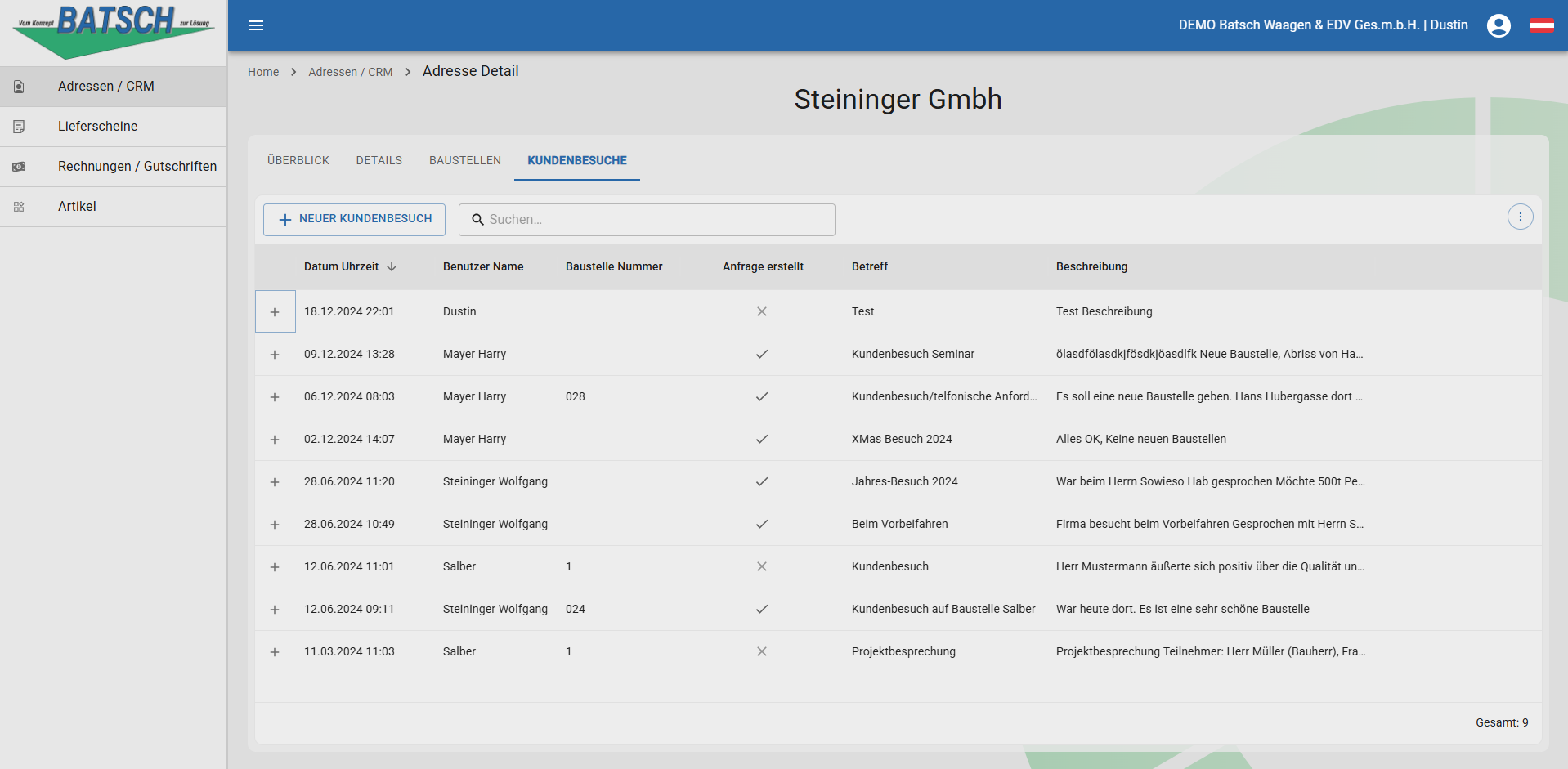1568x769 pixels.
Task: Click the Batsch logo
Action: 114,32
